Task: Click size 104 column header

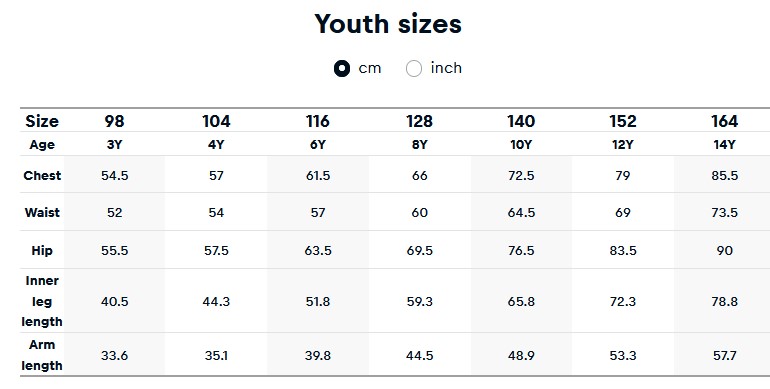Action: tap(216, 121)
